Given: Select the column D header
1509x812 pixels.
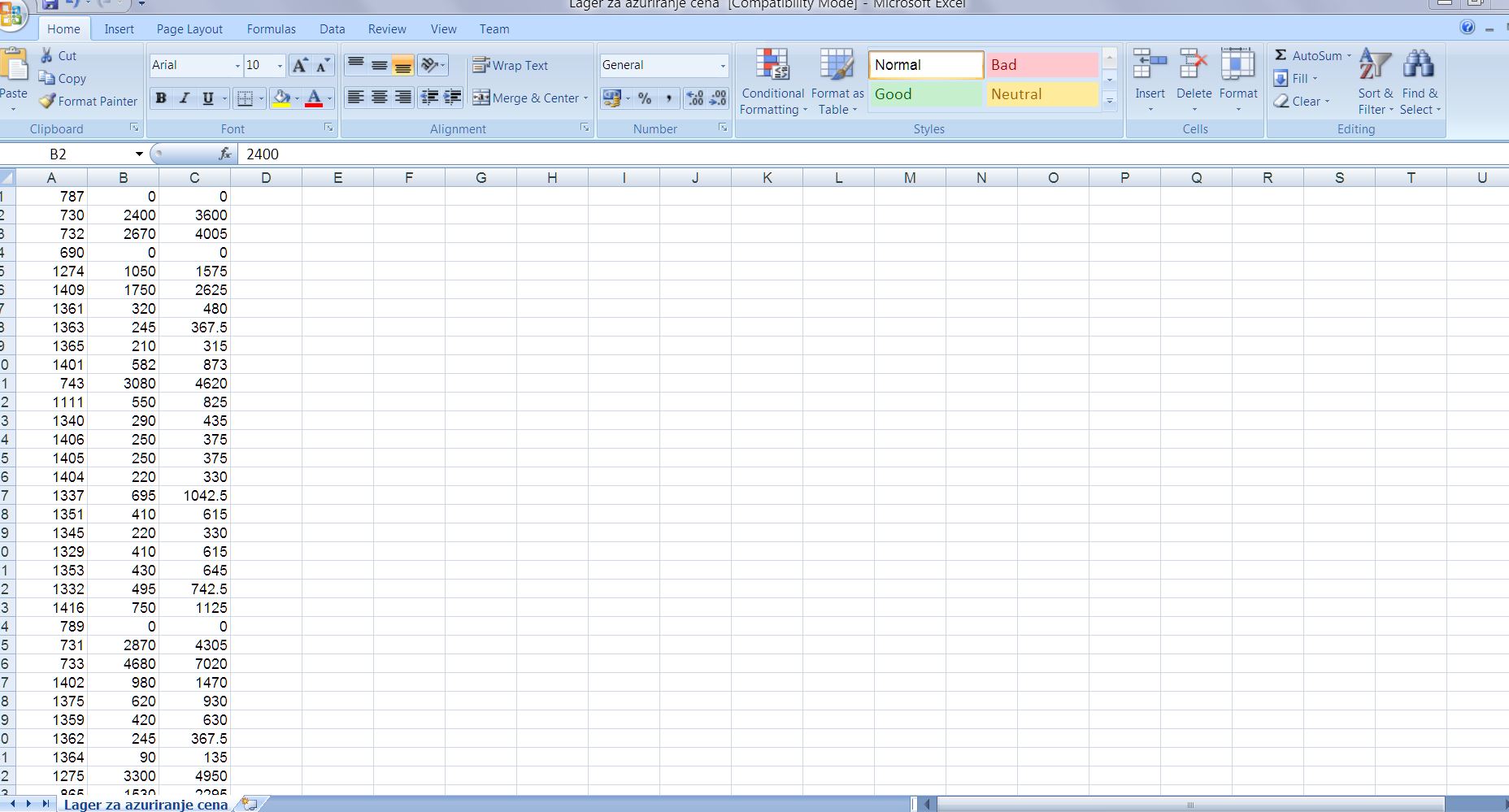Looking at the screenshot, I should (x=266, y=178).
